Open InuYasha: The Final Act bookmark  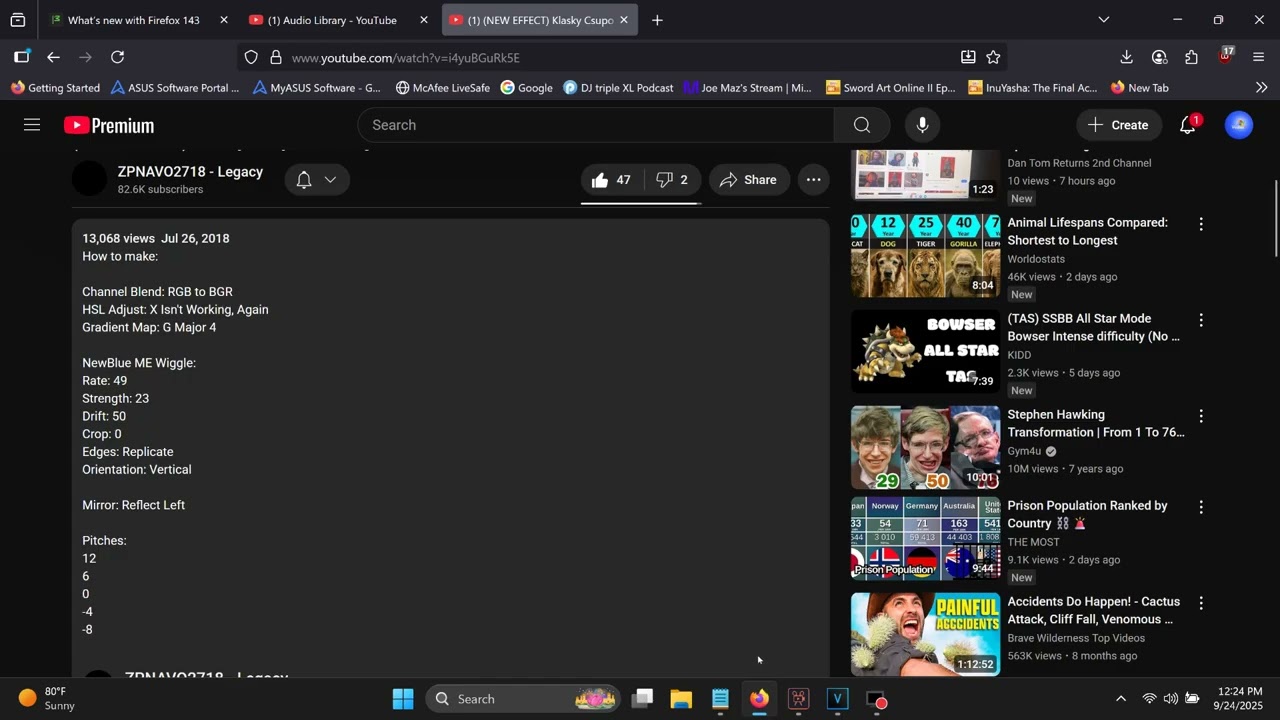(1033, 87)
